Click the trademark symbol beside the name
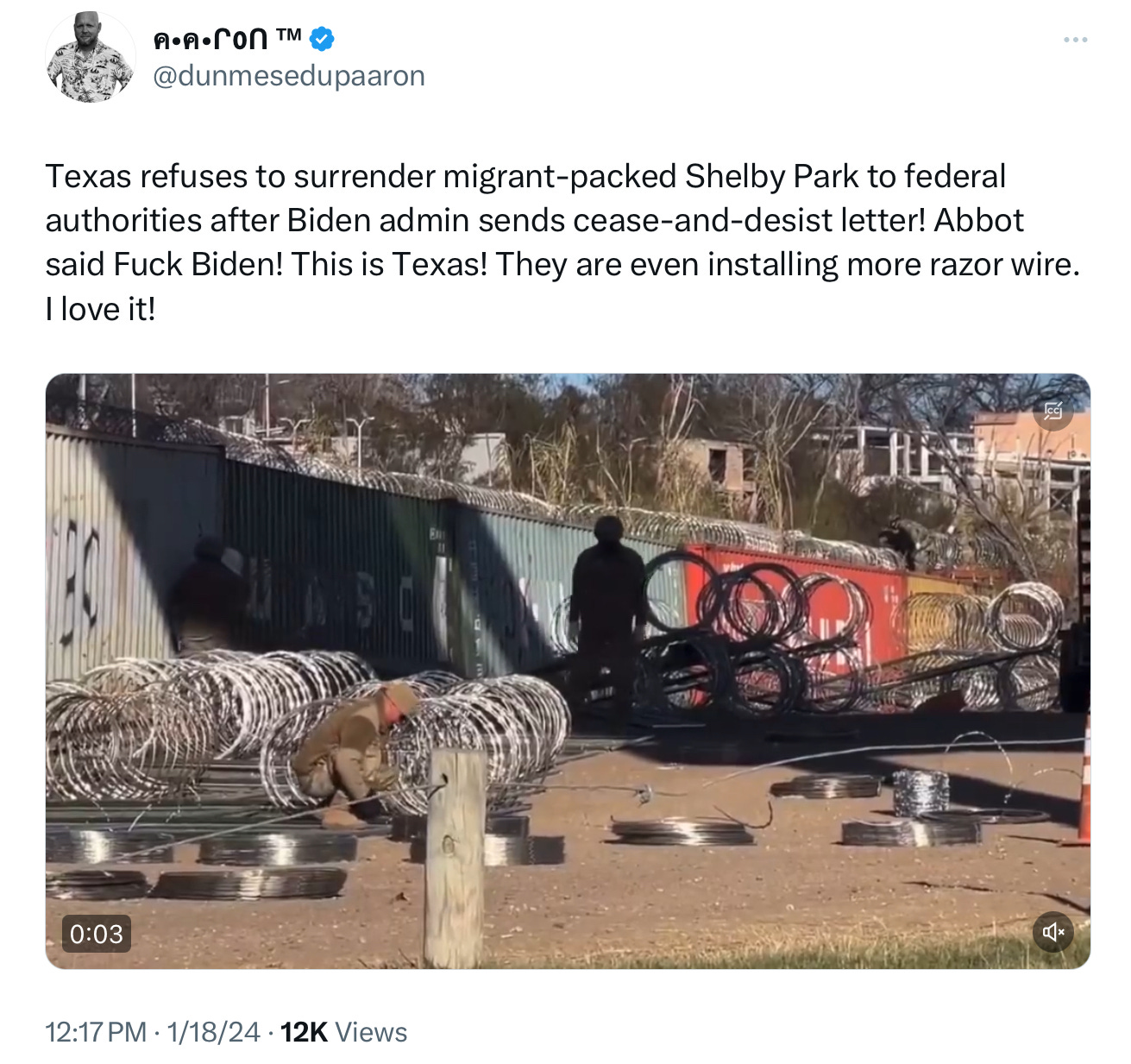The width and height of the screenshot is (1131, 1064). pos(289,35)
